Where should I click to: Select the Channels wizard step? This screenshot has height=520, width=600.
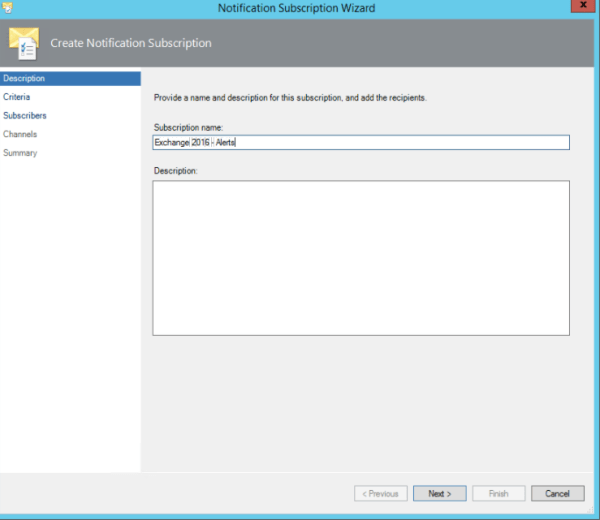pos(20,134)
